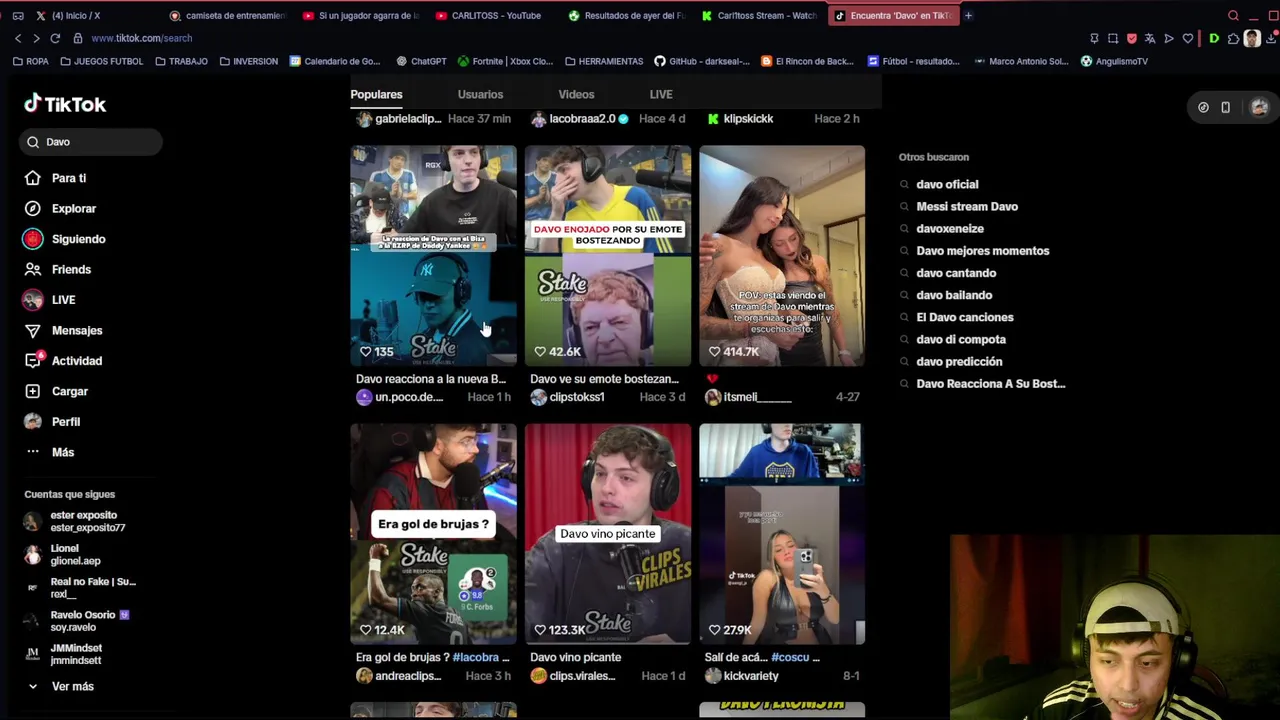Open a new browser tab
This screenshot has height=720, width=1280.
click(x=968, y=15)
